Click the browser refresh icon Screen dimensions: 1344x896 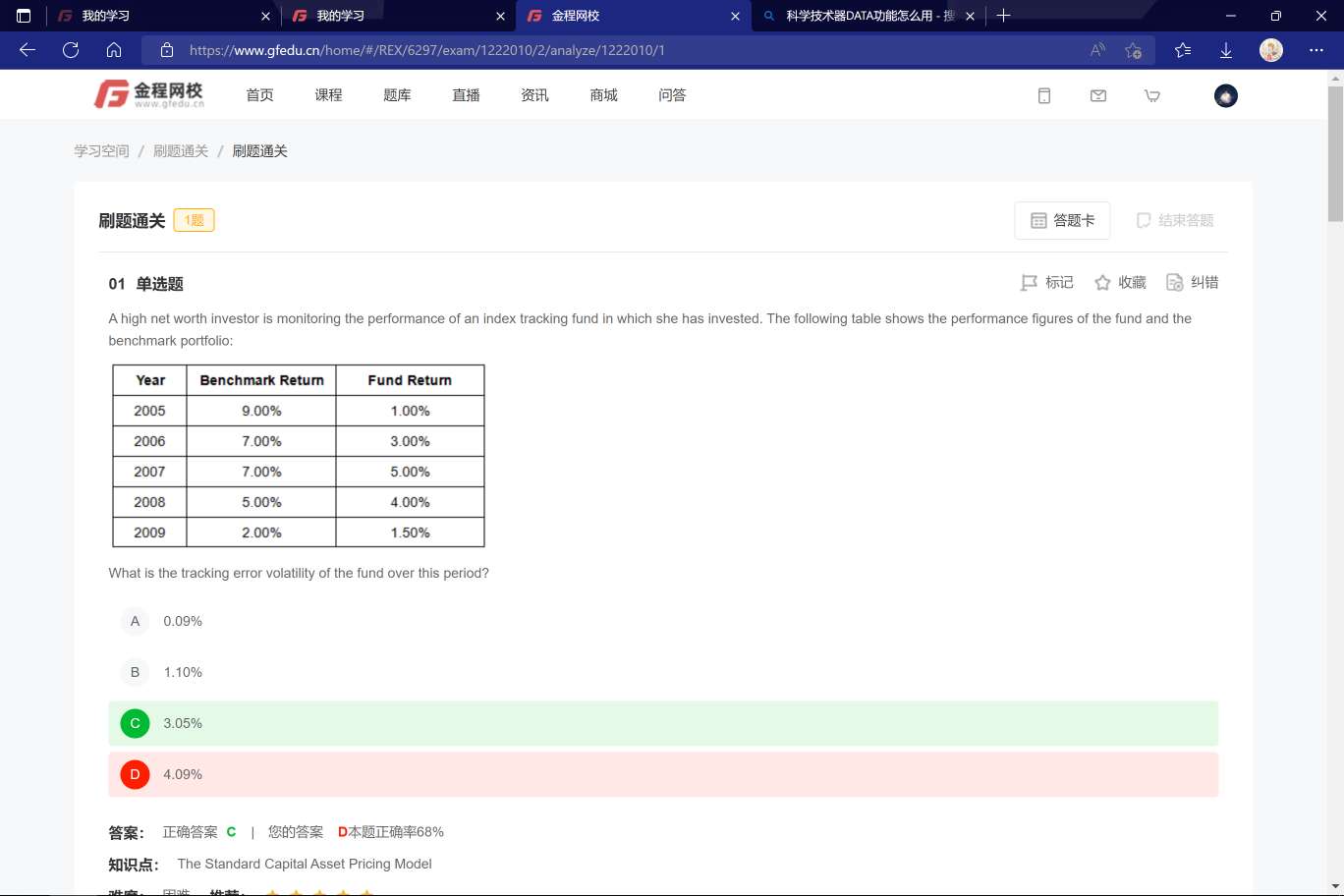(71, 50)
